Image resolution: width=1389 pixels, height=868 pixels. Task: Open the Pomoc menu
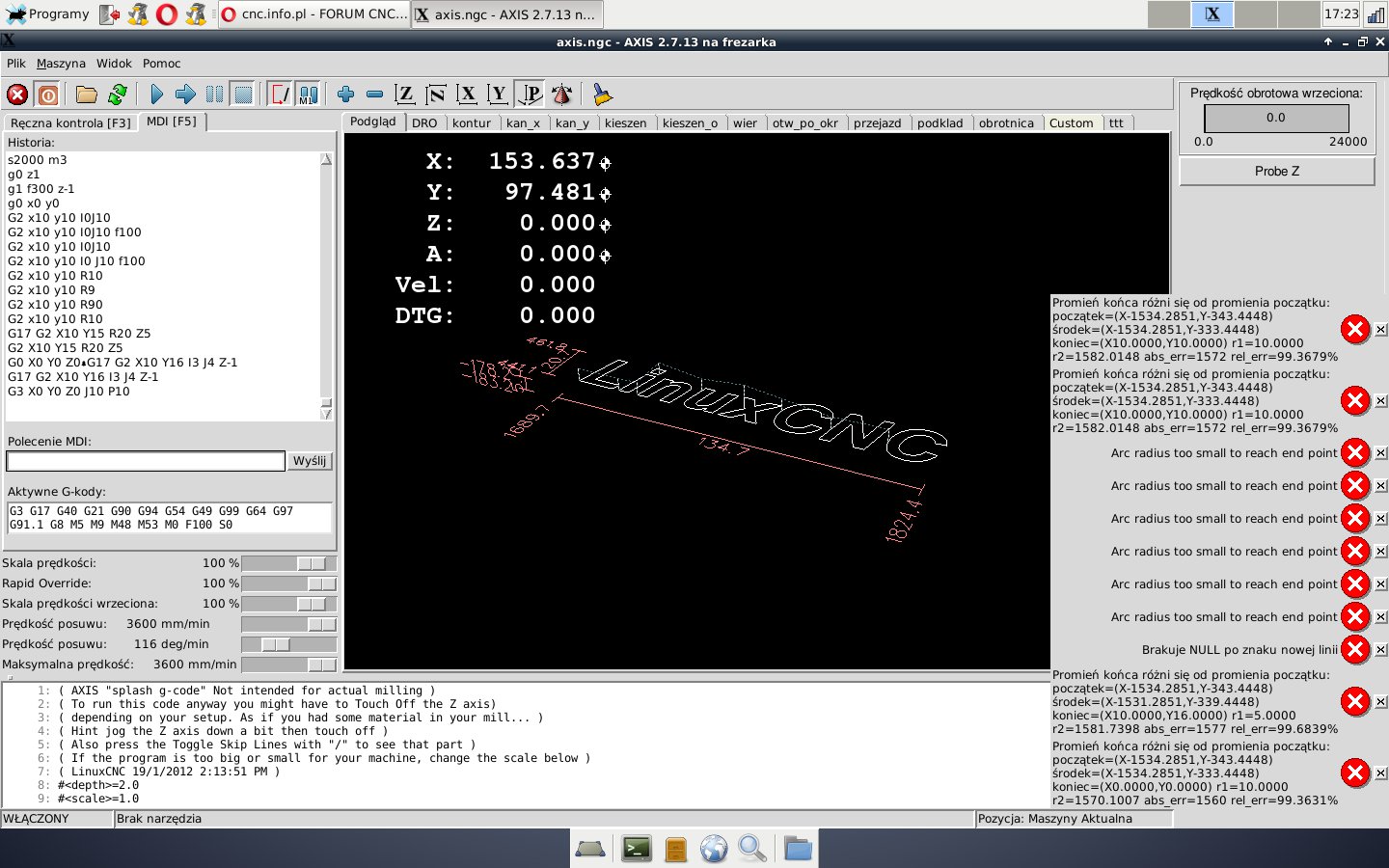161,64
